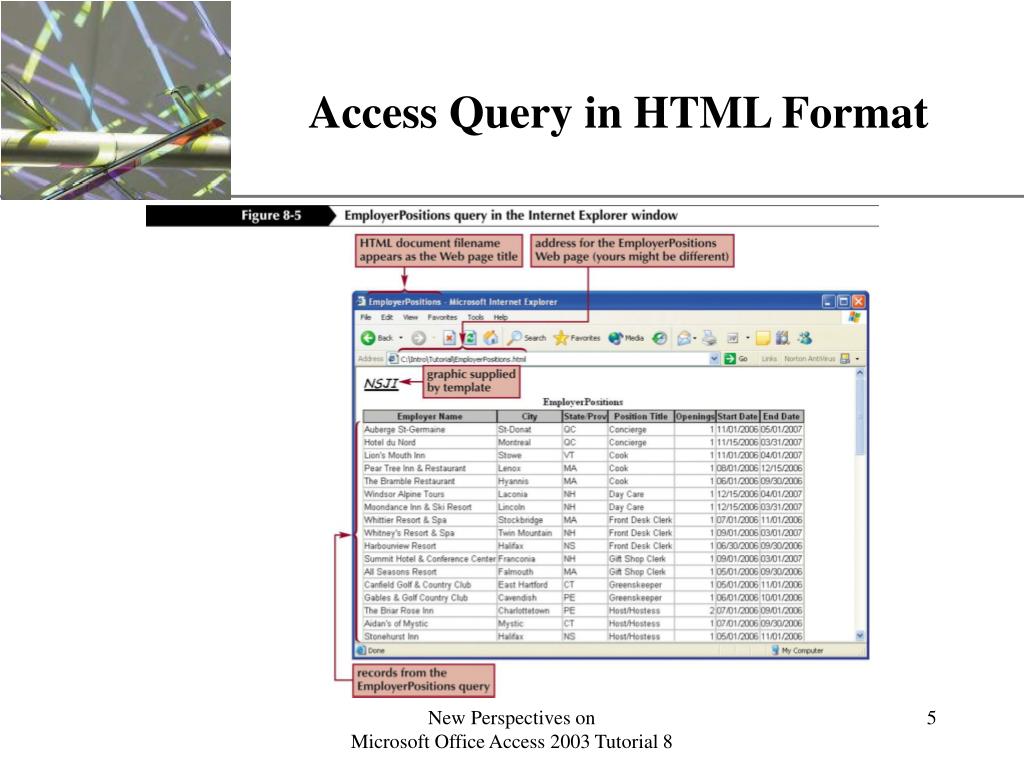Open the File menu
Viewport: 1024px width, 768px height.
pyautogui.click(x=366, y=317)
